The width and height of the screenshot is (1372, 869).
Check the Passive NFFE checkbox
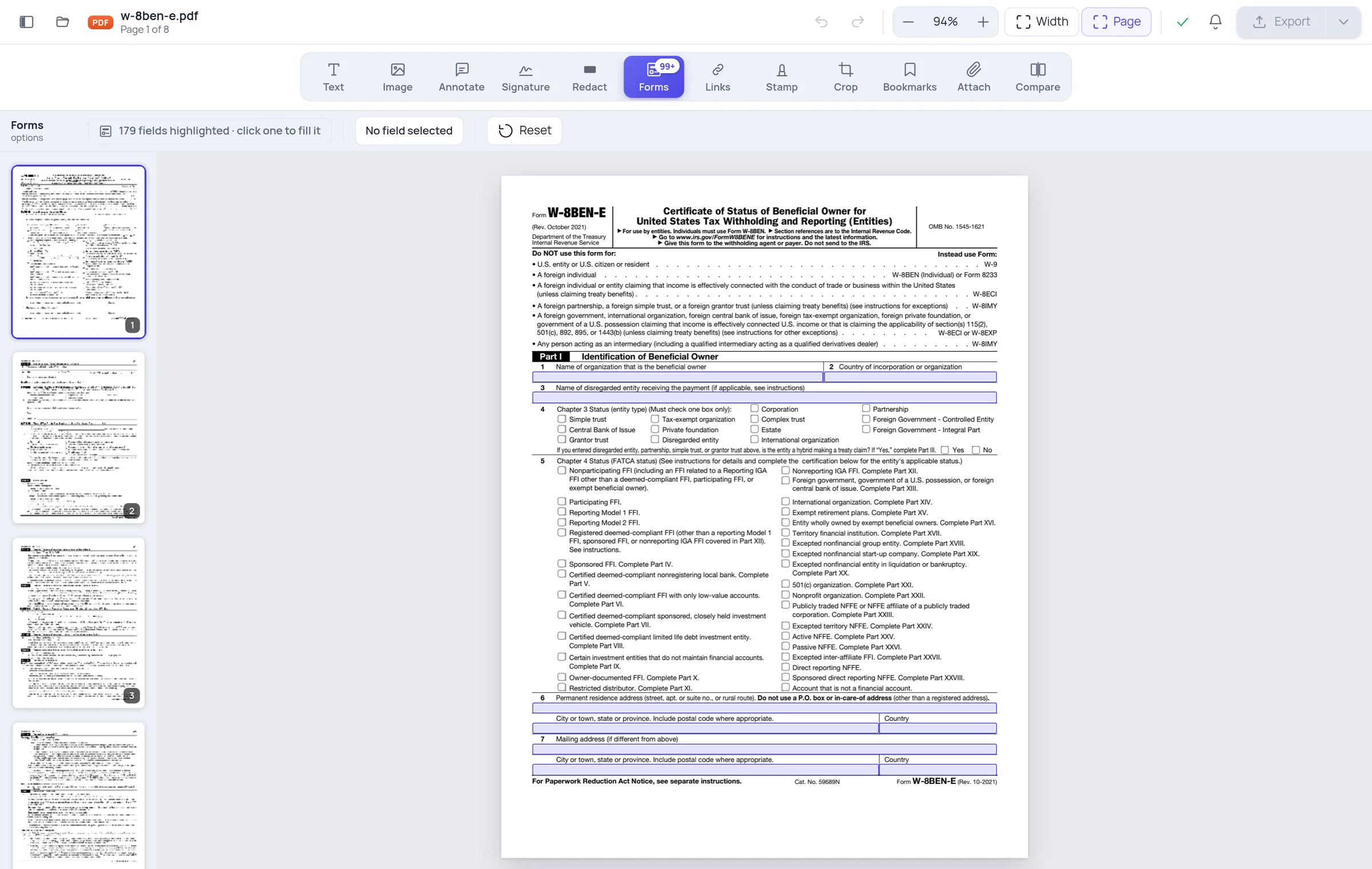tap(785, 646)
